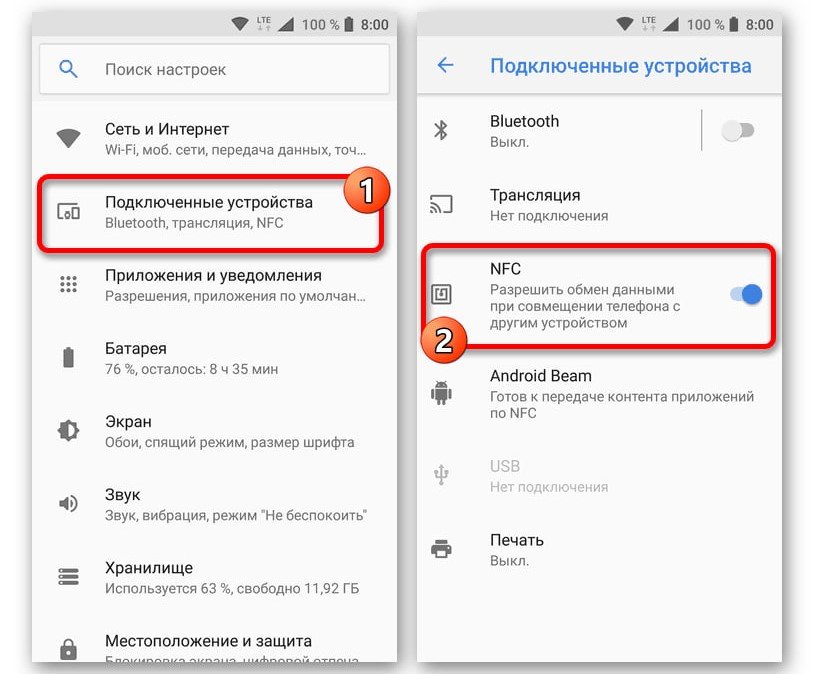Tap the Трансляция cast icon
This screenshot has width=814, height=674.
pos(441,204)
